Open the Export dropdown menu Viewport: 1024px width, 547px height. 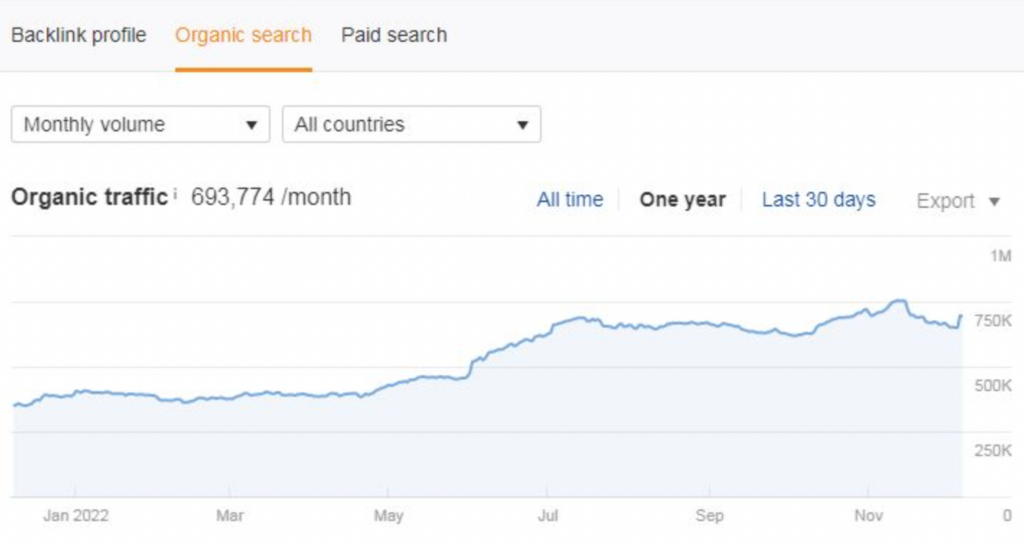point(958,201)
